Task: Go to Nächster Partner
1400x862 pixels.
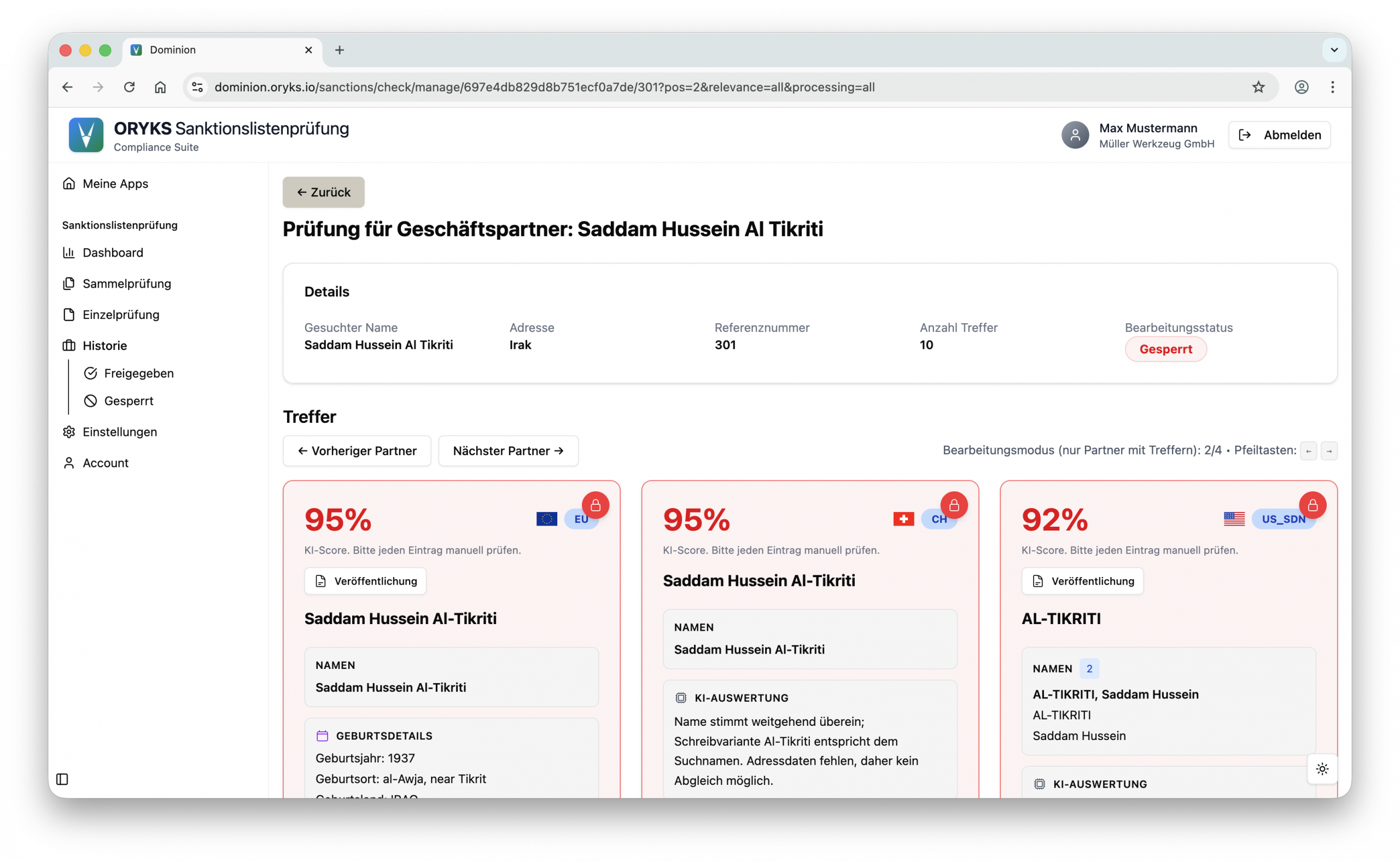Action: pyautogui.click(x=508, y=451)
